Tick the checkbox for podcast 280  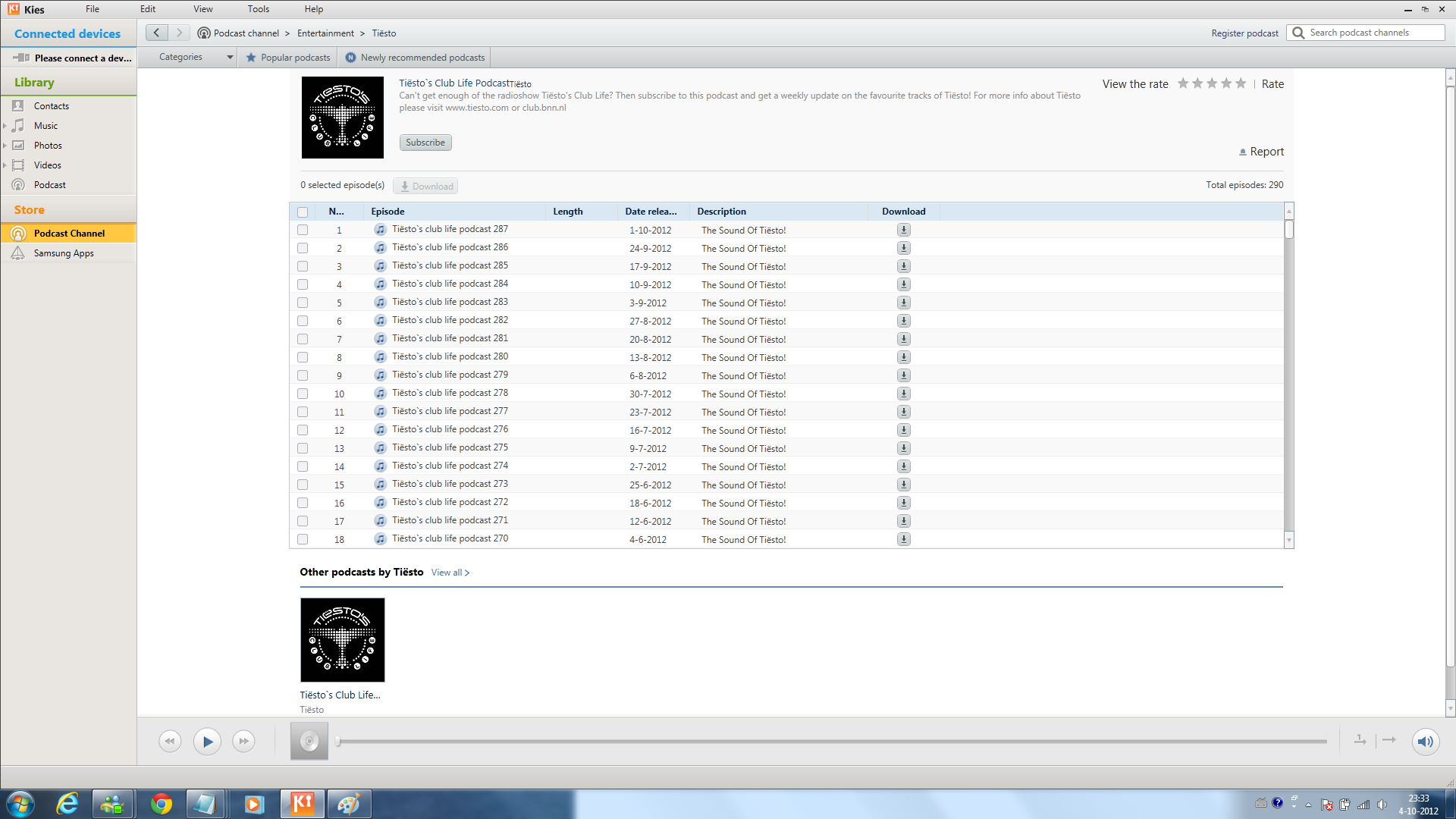[x=303, y=357]
